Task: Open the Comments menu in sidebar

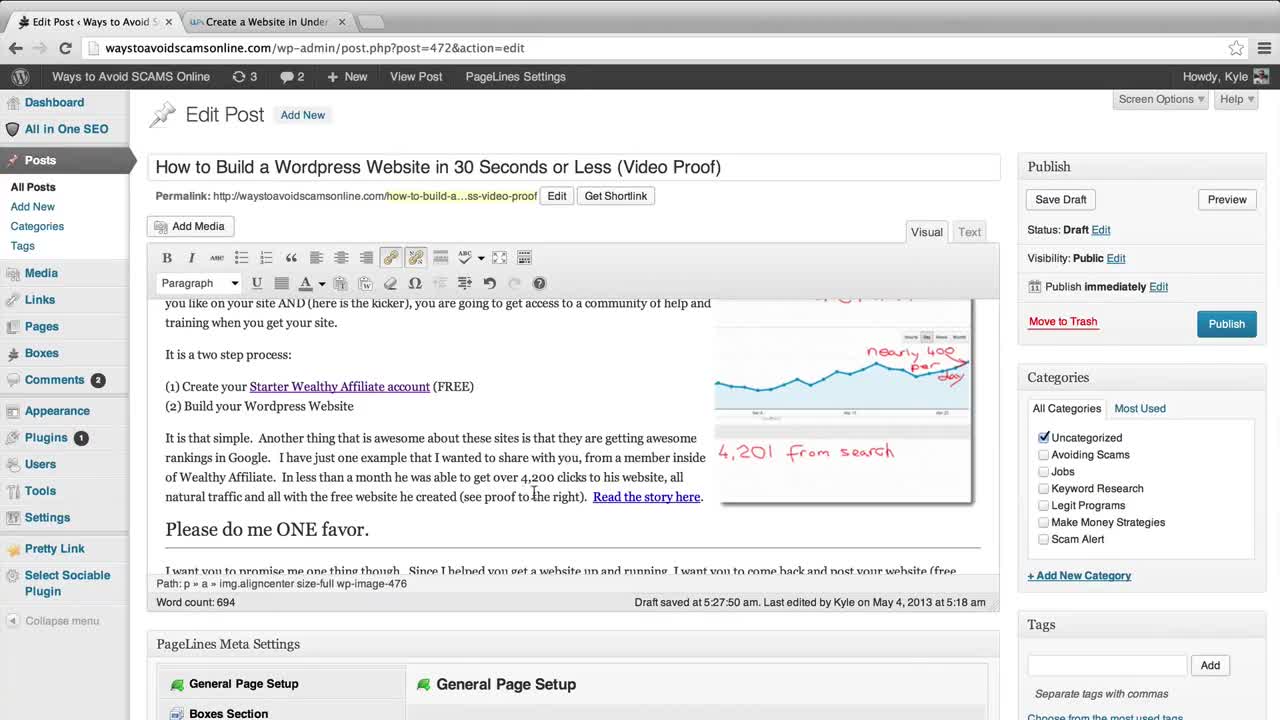Action: (54, 380)
